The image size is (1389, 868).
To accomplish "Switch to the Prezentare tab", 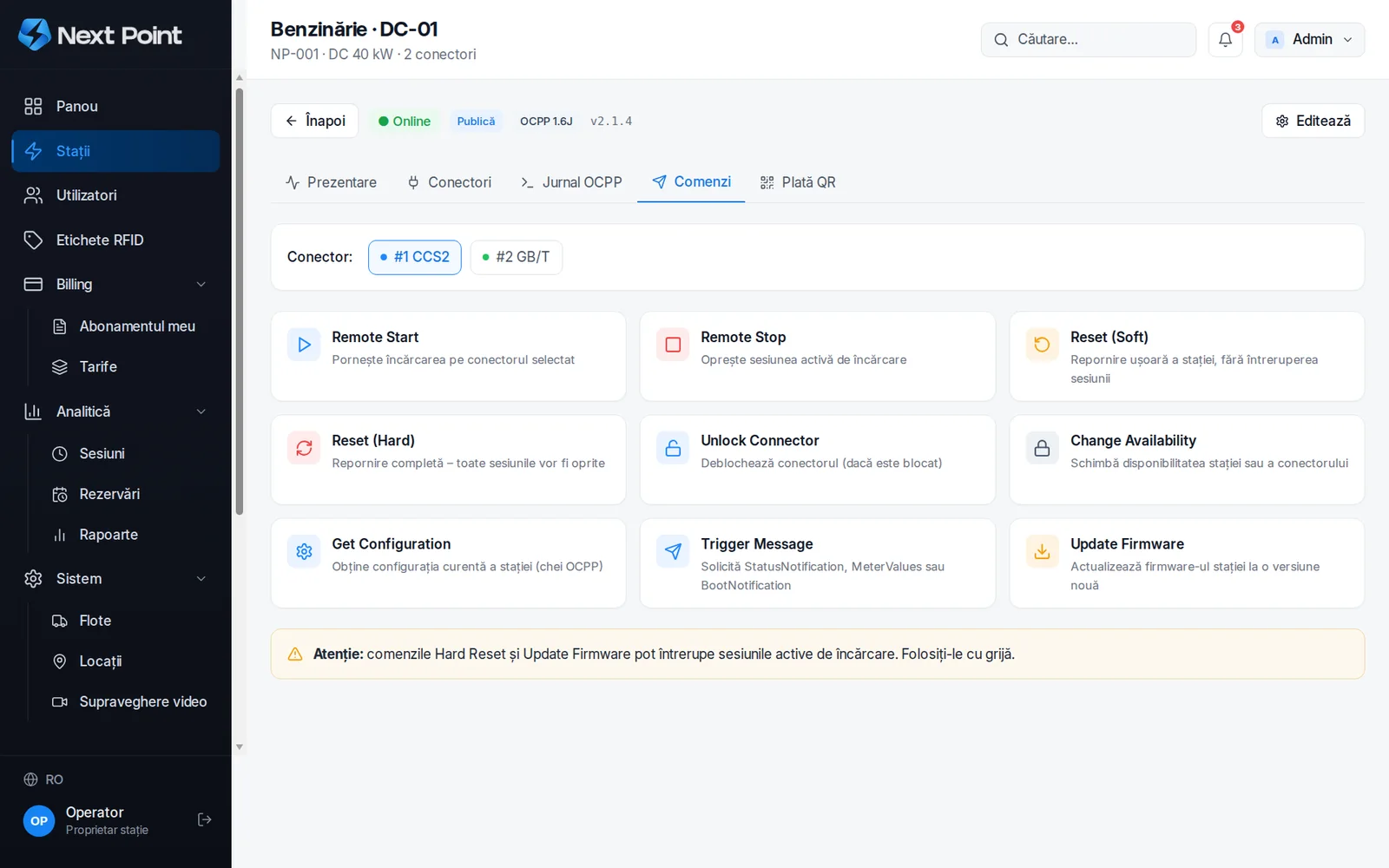I will pyautogui.click(x=331, y=182).
